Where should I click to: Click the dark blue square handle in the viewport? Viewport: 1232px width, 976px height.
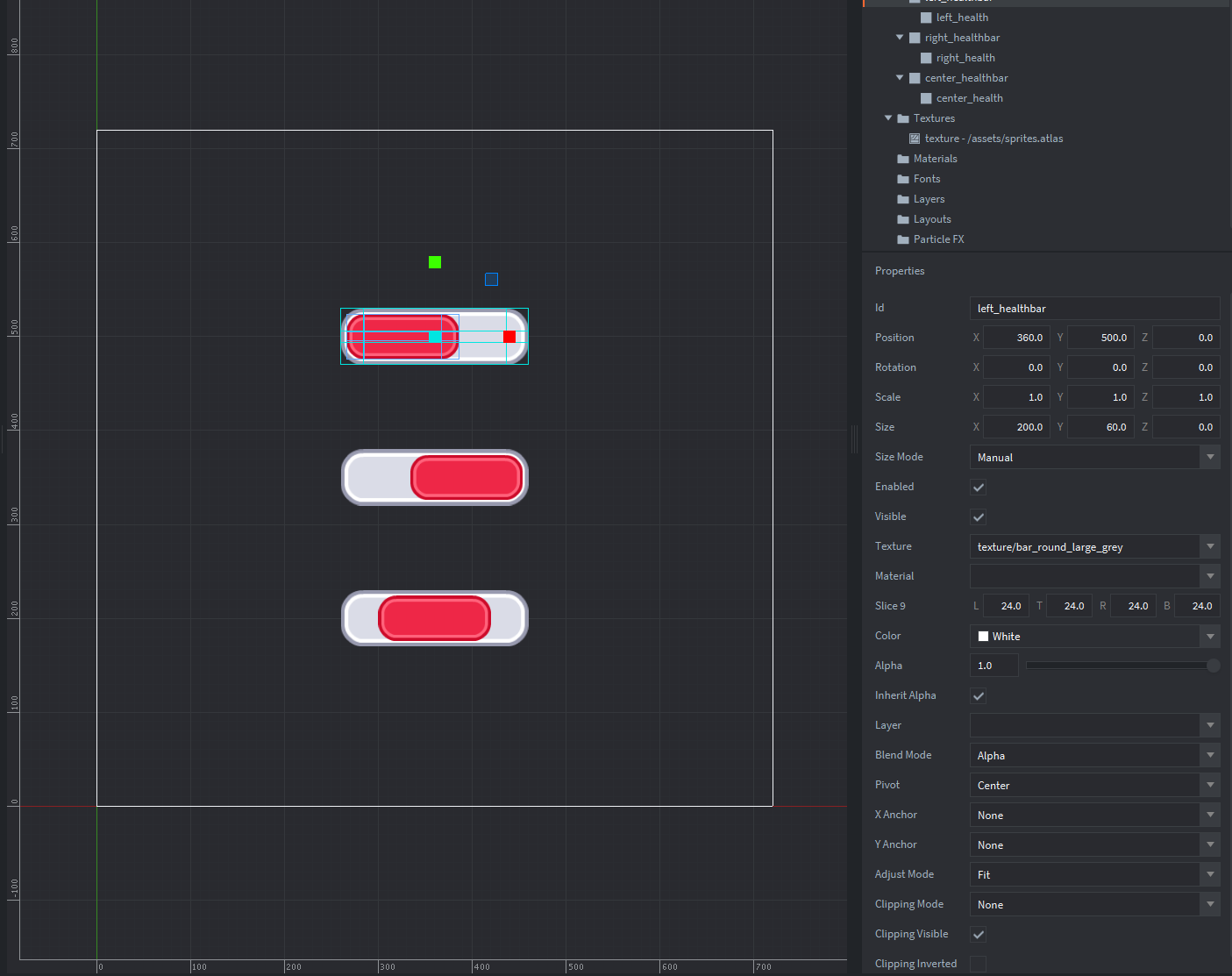tap(492, 279)
